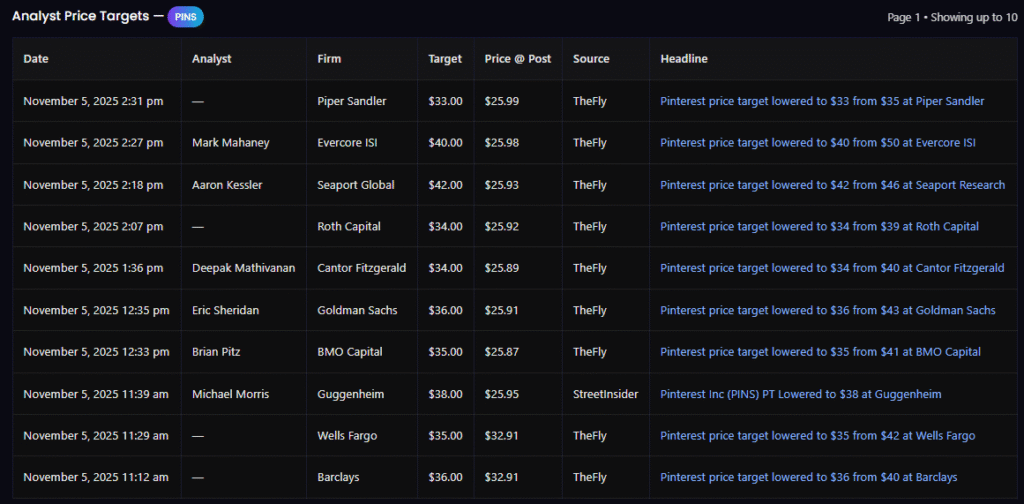Open Goldman Sachs price target headline
The height and width of the screenshot is (504, 1024).
click(827, 310)
